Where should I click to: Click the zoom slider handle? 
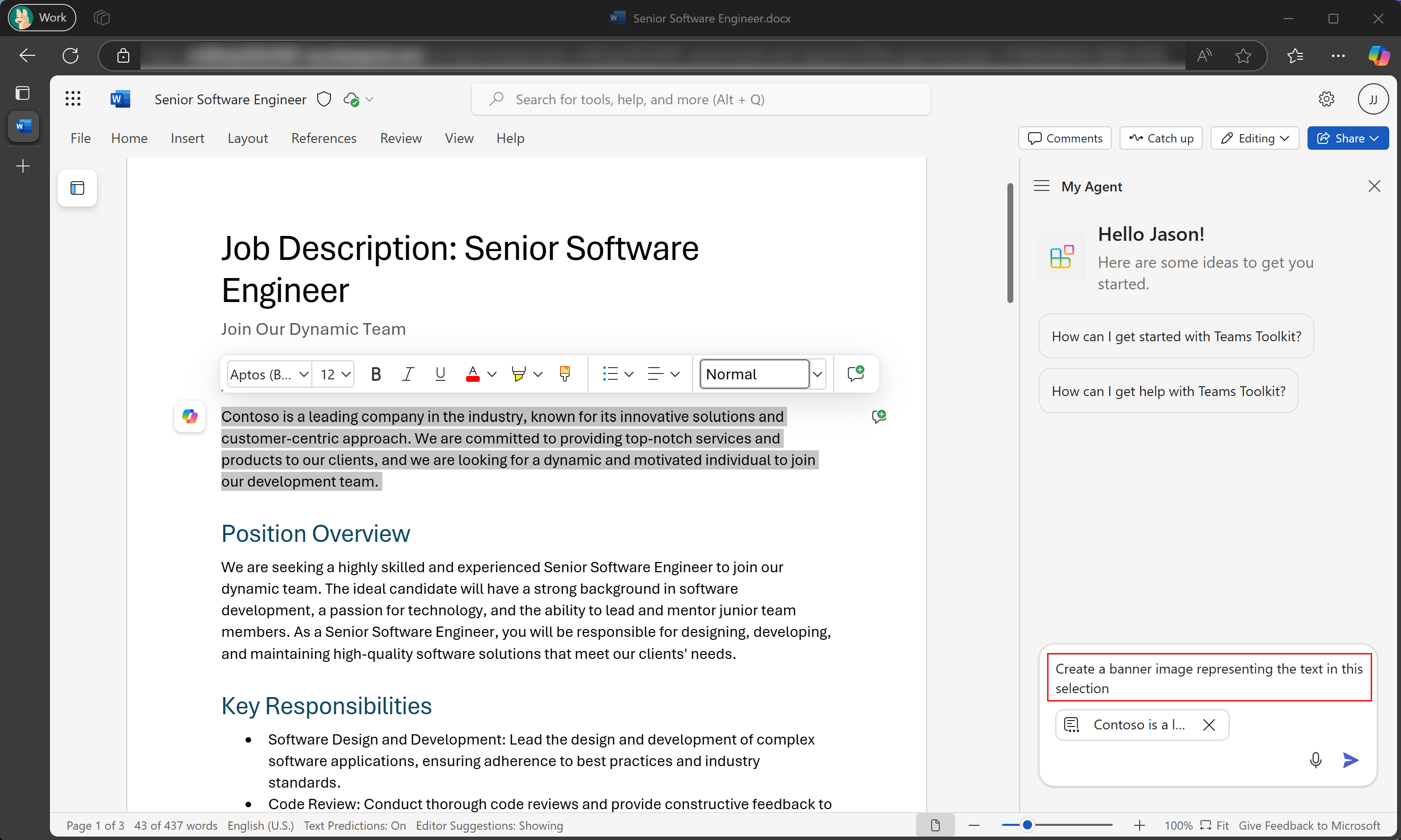[x=1027, y=825]
